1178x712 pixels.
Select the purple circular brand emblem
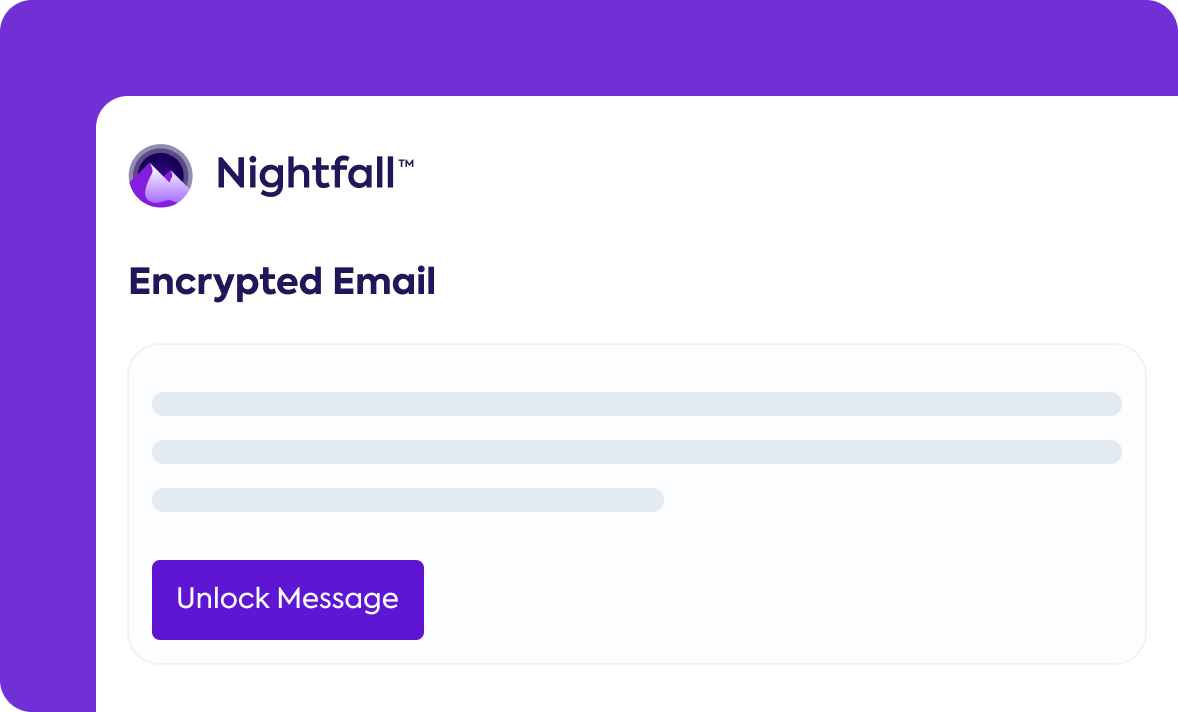(x=159, y=176)
